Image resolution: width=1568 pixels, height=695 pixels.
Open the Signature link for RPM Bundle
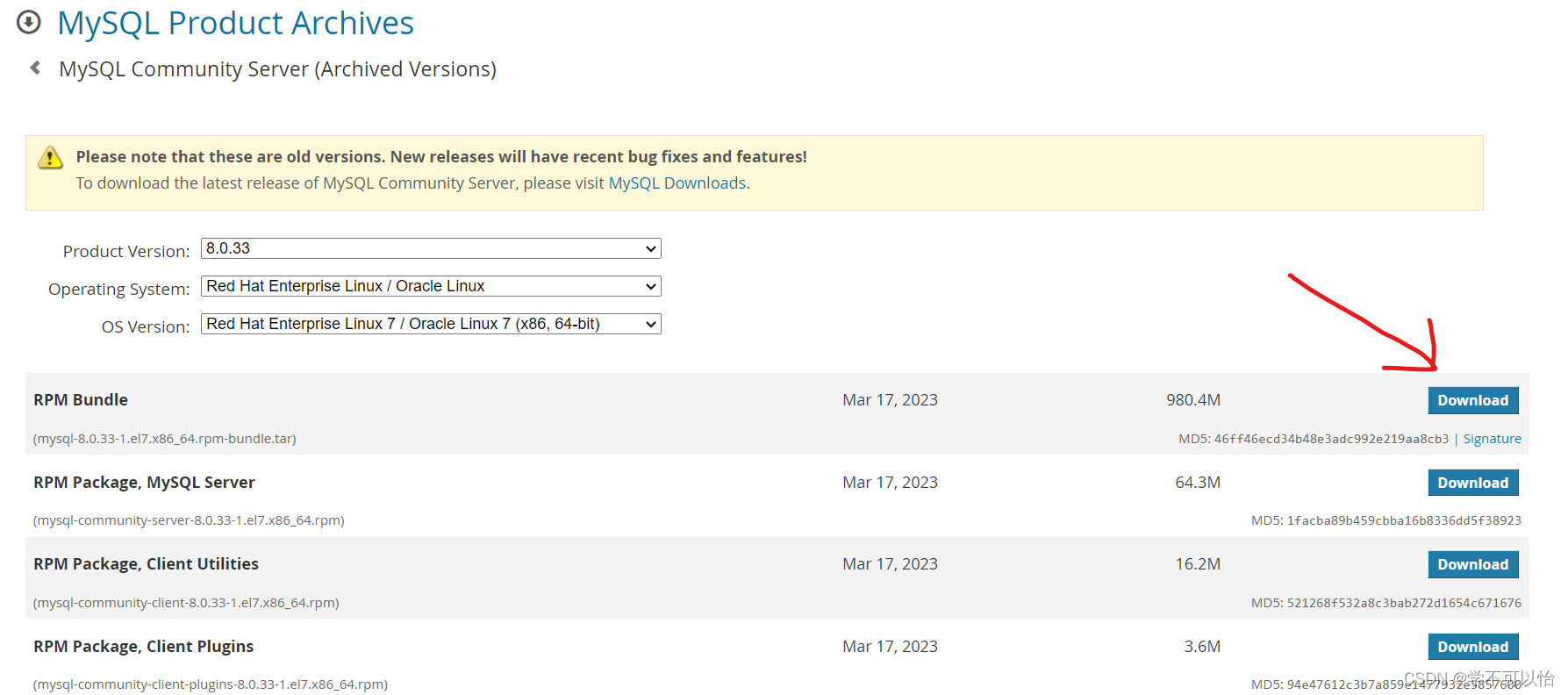1492,439
